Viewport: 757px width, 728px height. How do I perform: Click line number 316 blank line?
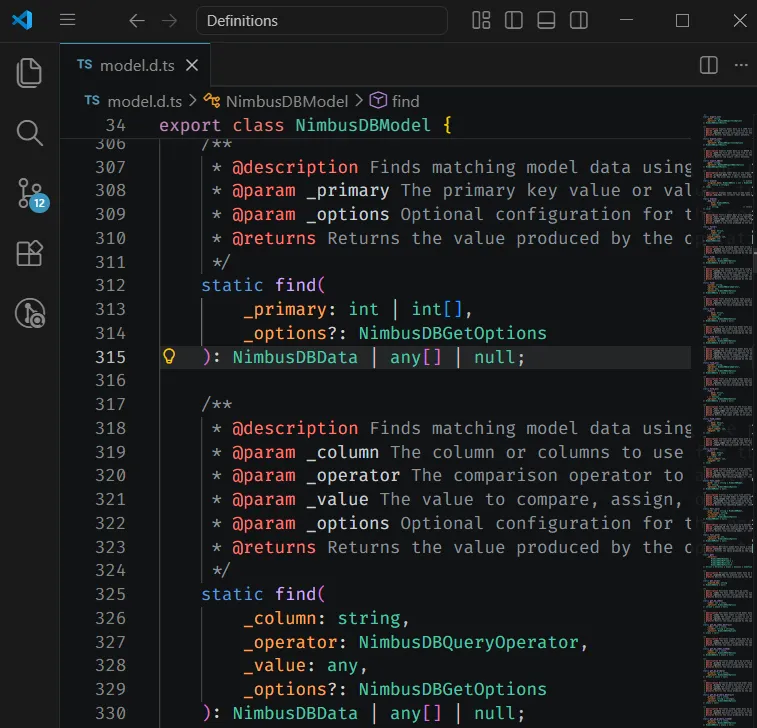tap(110, 380)
